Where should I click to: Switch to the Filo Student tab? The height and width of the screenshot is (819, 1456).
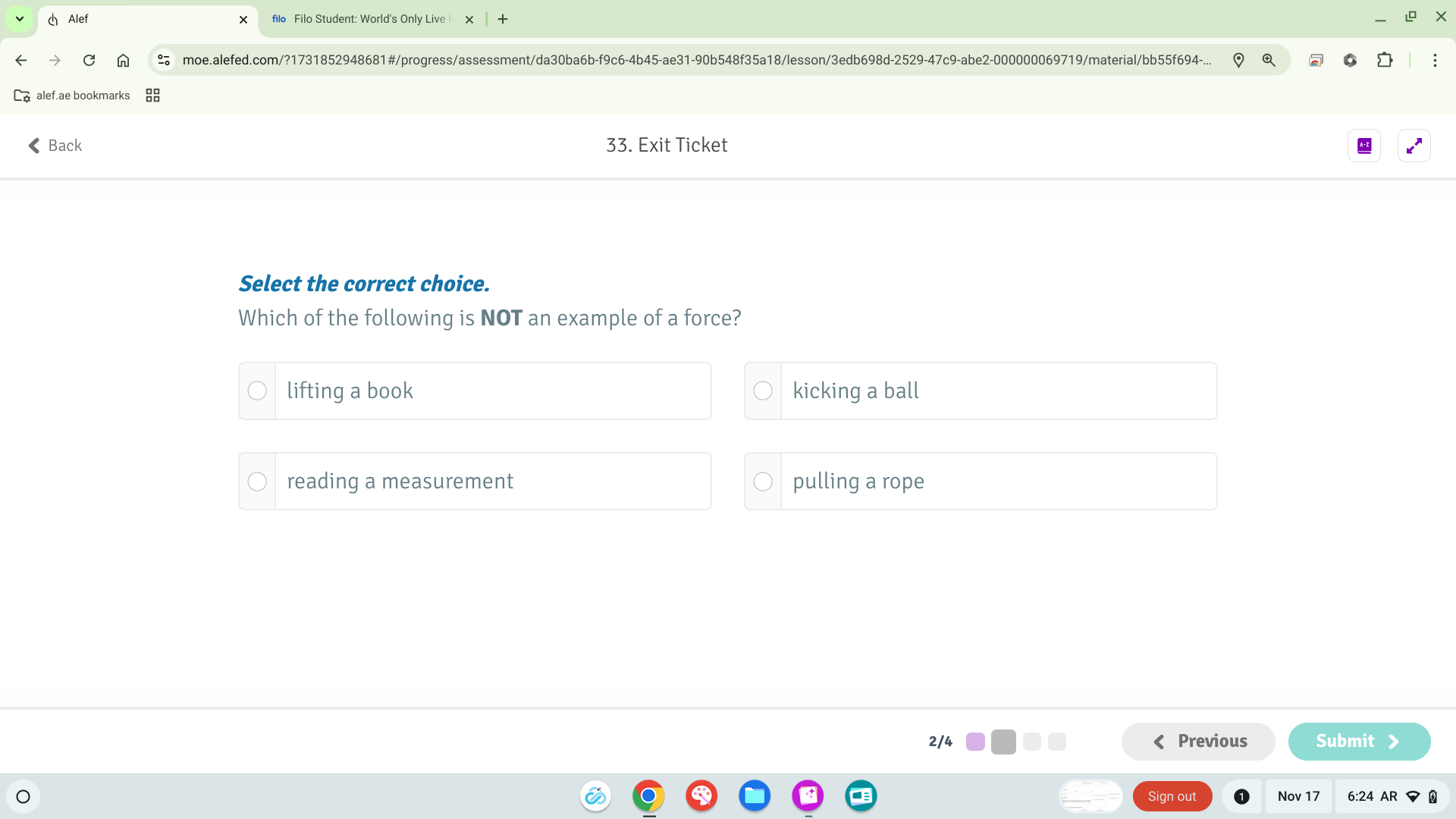(364, 19)
